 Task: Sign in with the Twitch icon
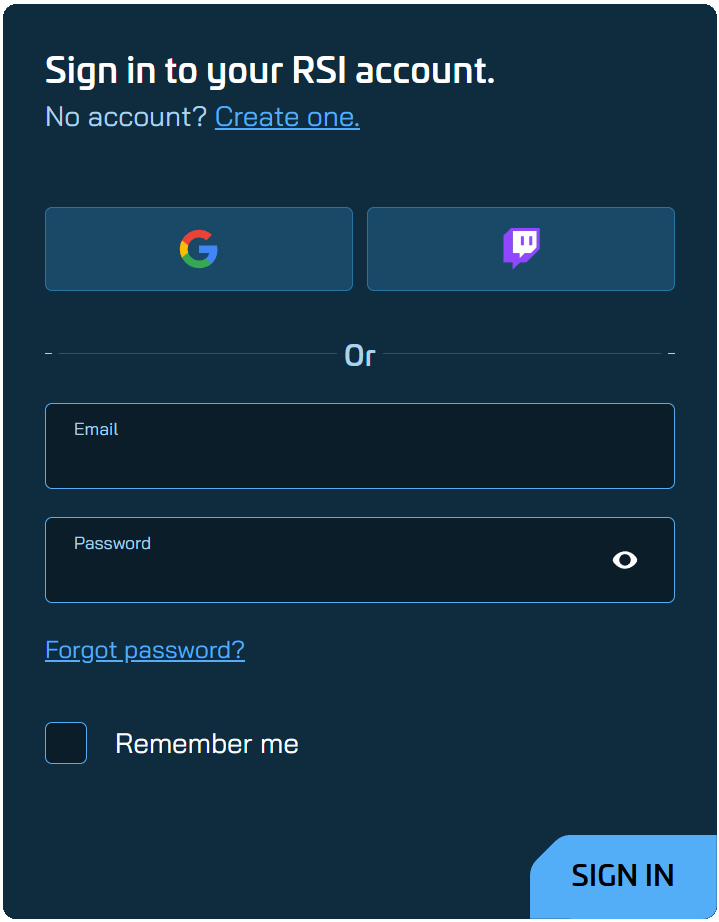coord(521,249)
